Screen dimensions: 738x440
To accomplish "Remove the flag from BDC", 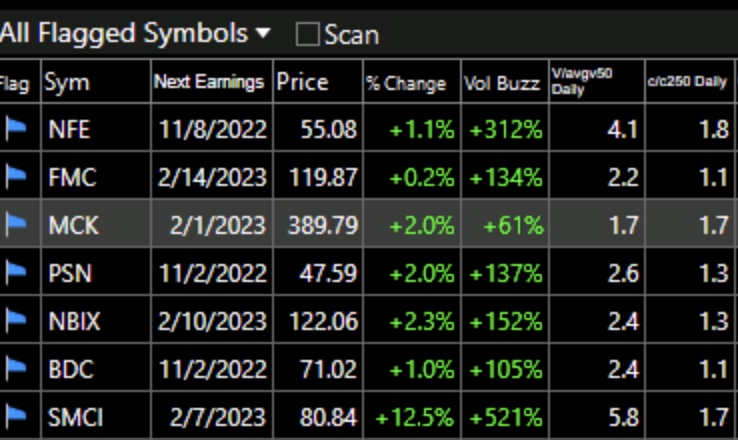I will click(16, 368).
